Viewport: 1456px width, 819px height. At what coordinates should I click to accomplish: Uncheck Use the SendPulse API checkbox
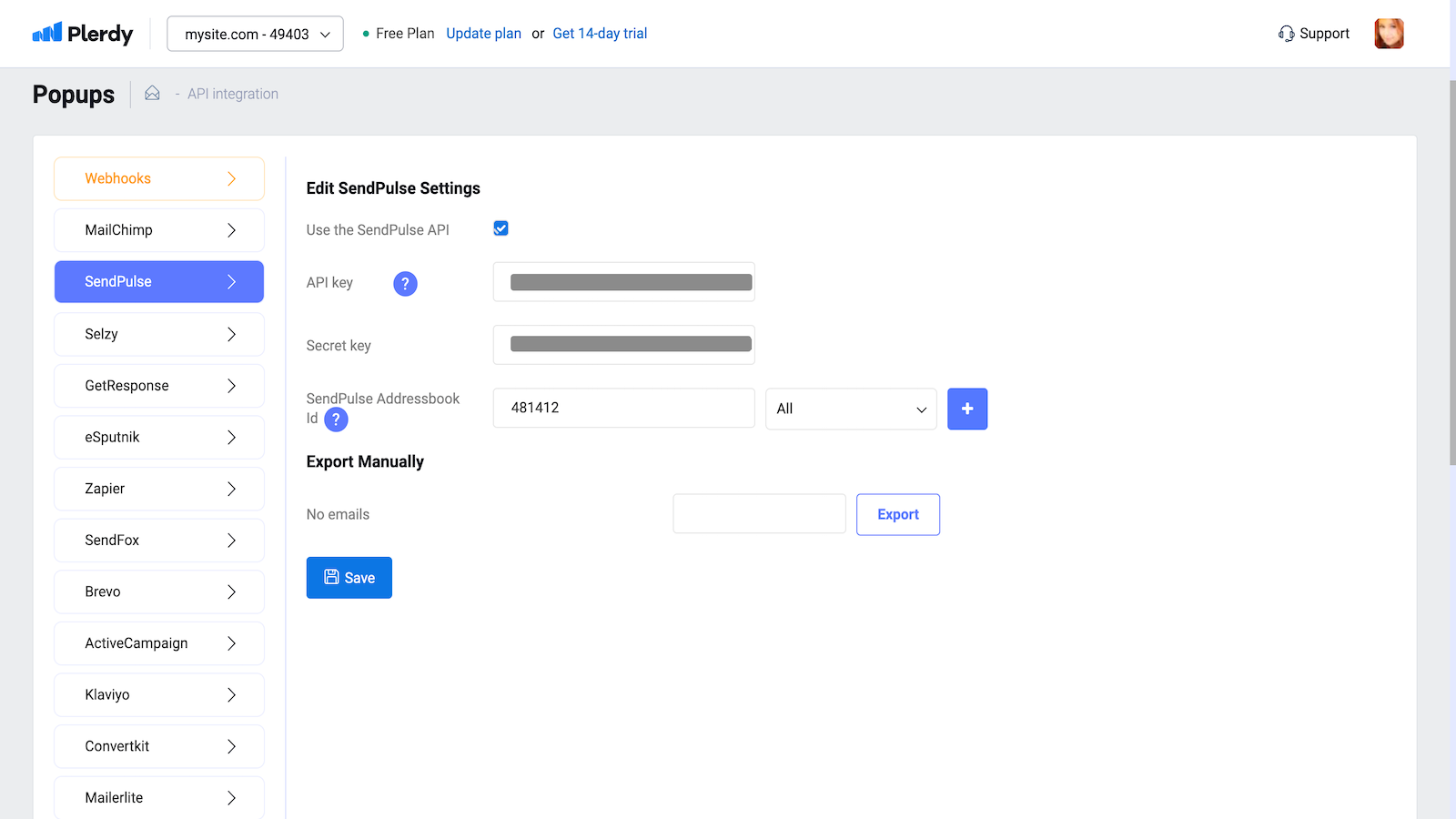pos(500,228)
